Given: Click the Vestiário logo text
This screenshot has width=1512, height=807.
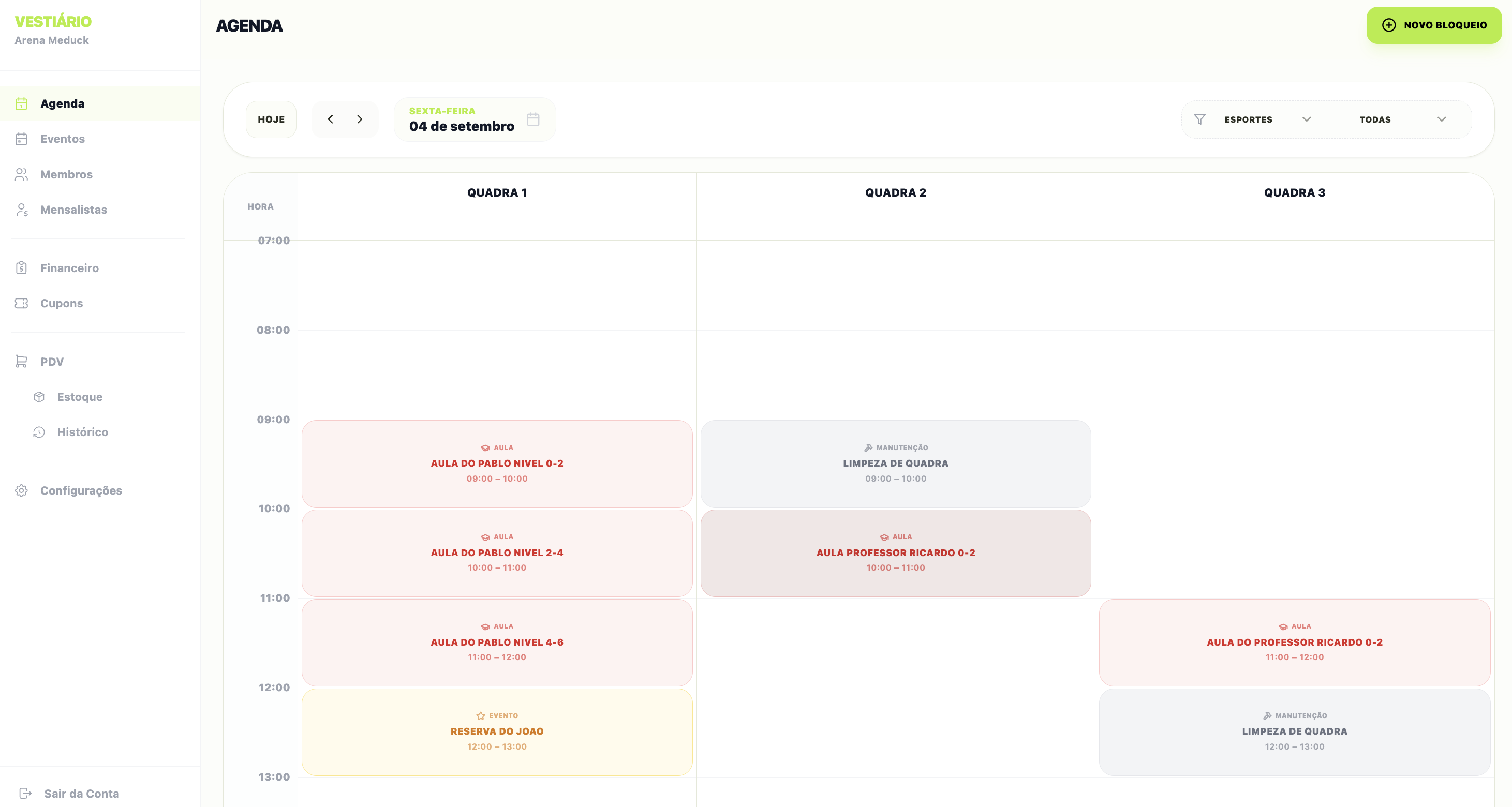Looking at the screenshot, I should [x=53, y=22].
